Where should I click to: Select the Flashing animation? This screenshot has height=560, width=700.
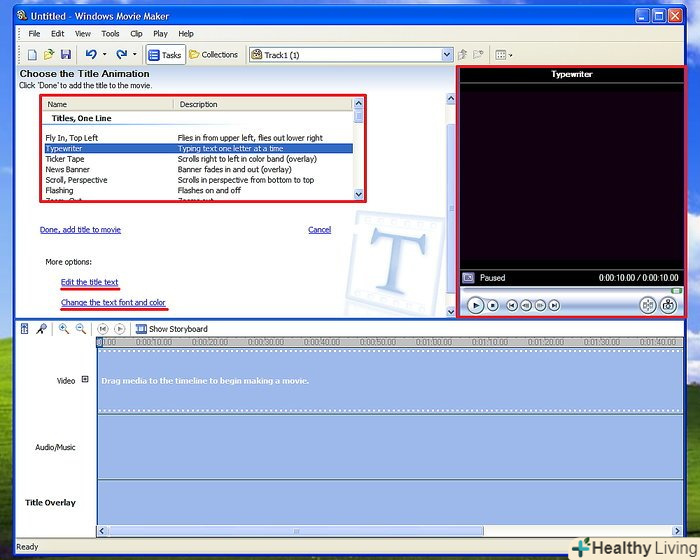(x=198, y=190)
